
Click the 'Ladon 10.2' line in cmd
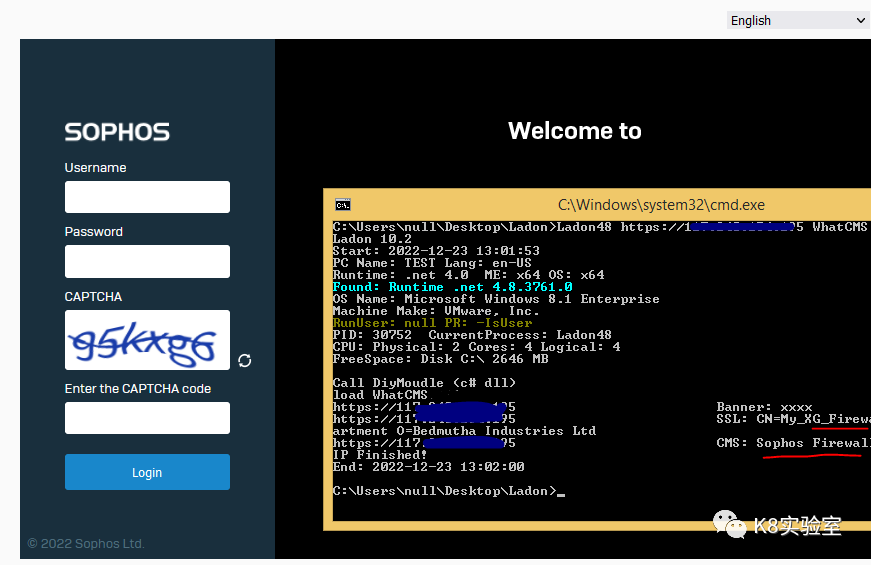(x=372, y=239)
